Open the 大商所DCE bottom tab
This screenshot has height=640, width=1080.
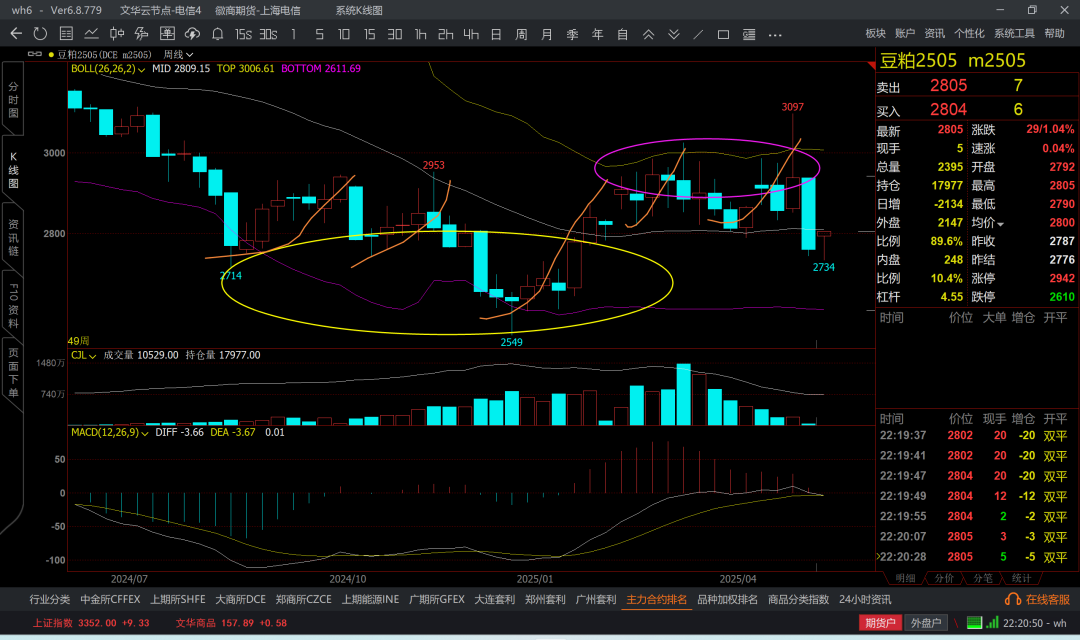click(240, 600)
